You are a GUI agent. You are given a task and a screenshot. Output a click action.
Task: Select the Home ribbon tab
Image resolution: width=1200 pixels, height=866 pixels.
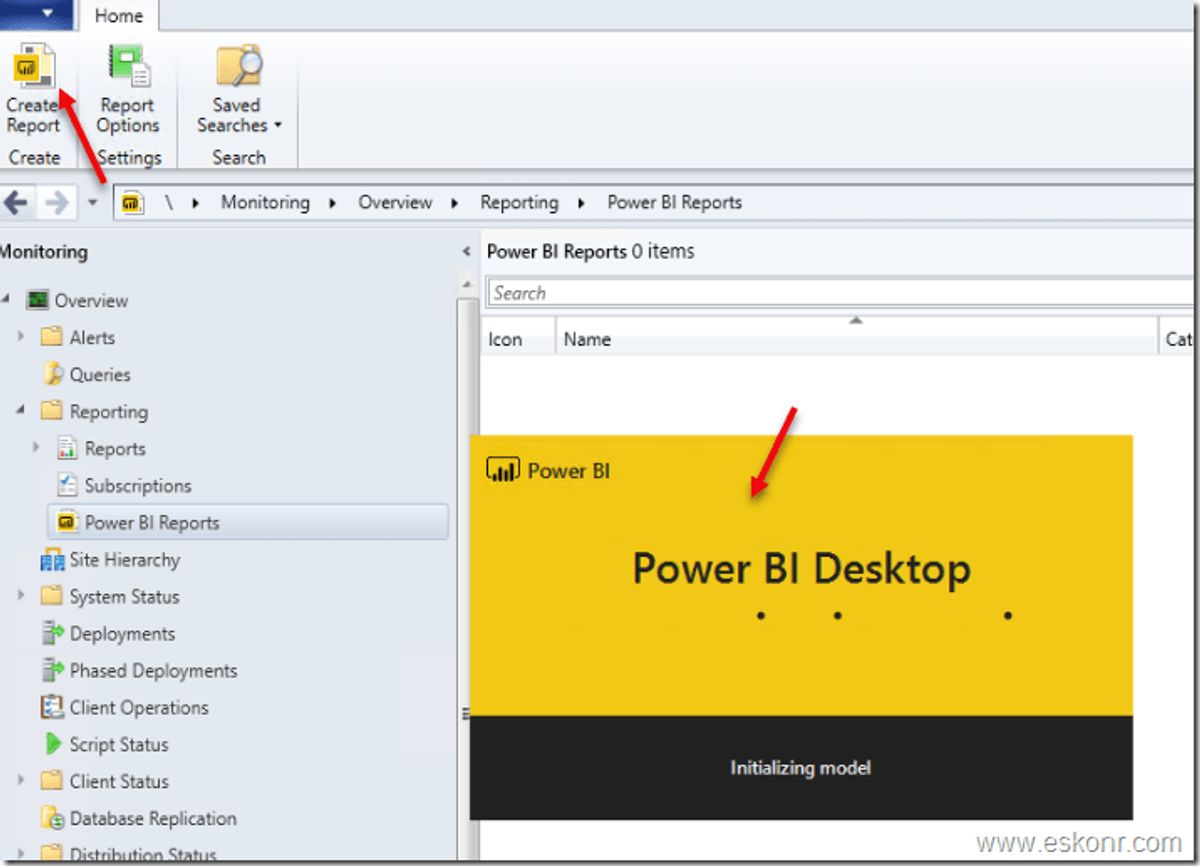click(x=119, y=15)
